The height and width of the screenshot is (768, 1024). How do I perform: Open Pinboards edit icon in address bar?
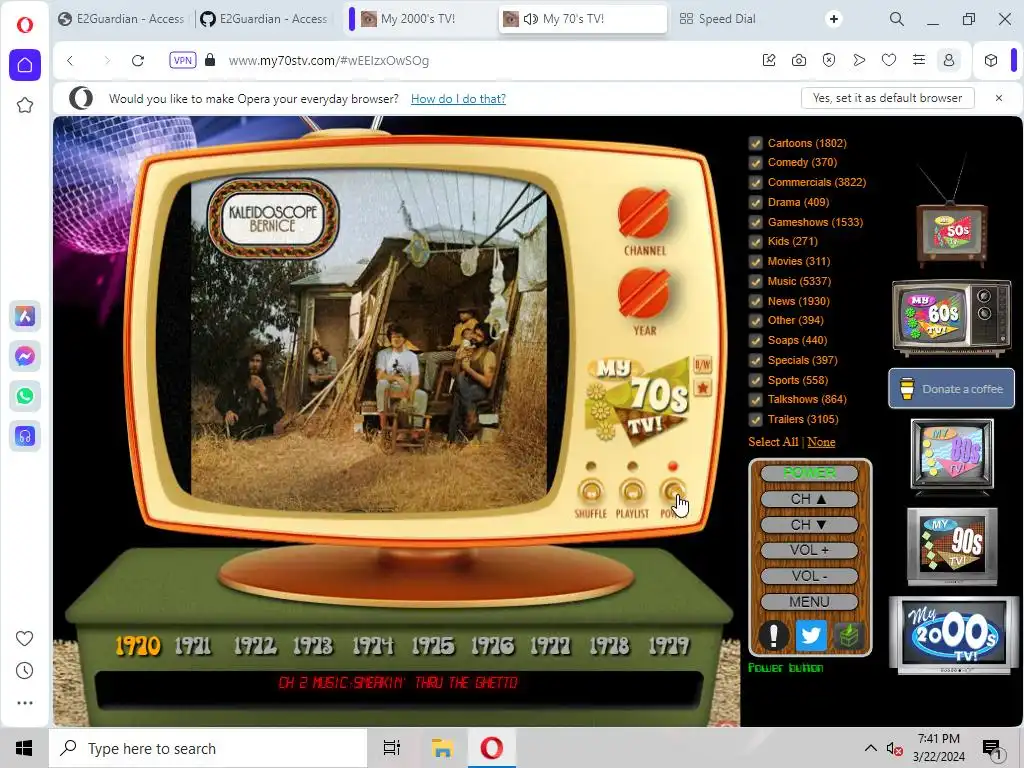tap(769, 60)
